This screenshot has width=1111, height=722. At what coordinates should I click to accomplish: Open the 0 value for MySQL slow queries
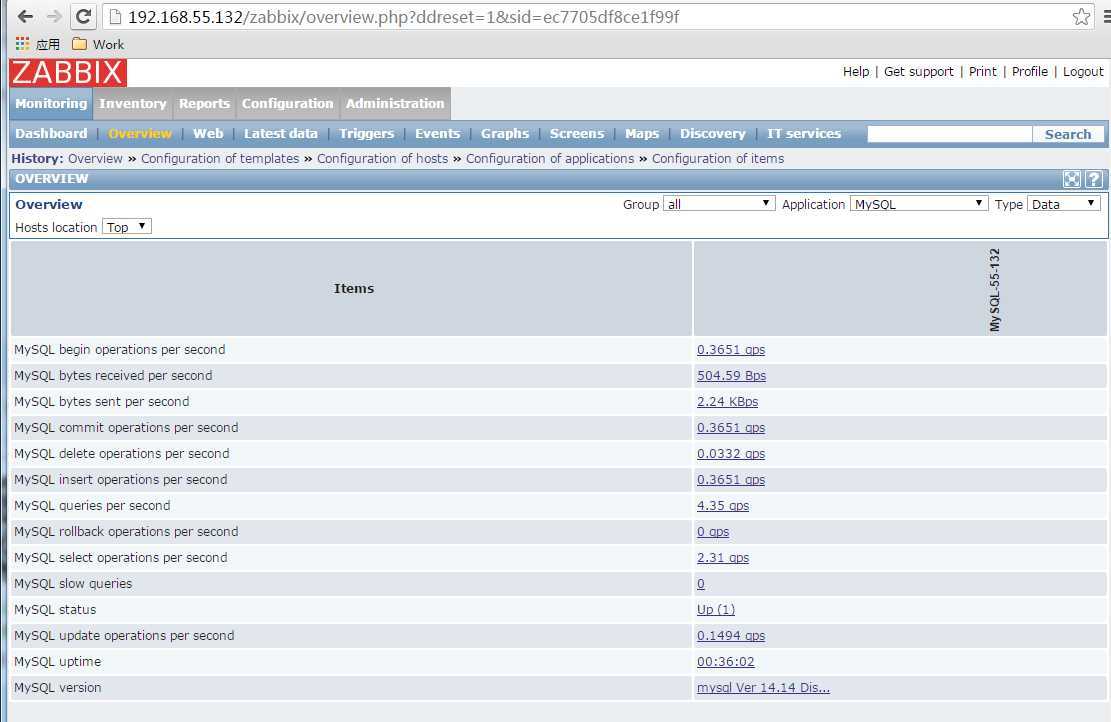click(x=701, y=584)
